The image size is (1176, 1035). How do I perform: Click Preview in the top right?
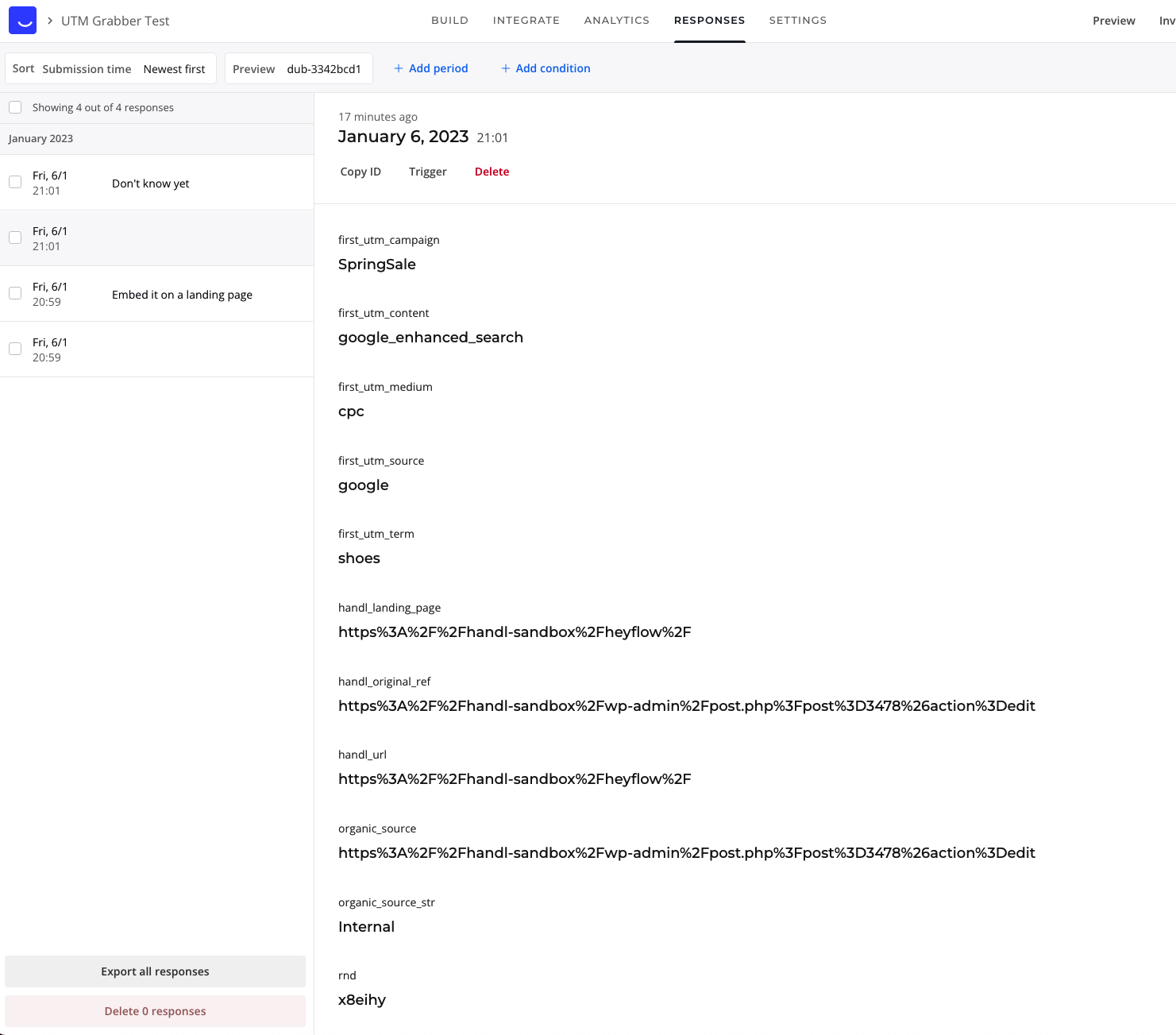pyautogui.click(x=1113, y=21)
